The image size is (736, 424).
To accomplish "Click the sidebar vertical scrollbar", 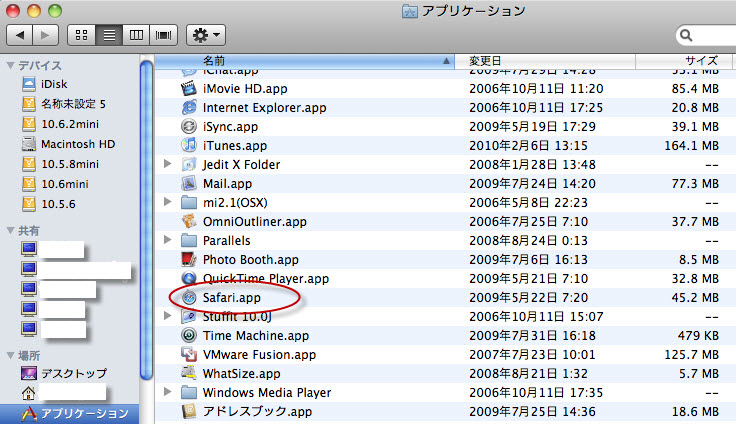I will [146, 220].
